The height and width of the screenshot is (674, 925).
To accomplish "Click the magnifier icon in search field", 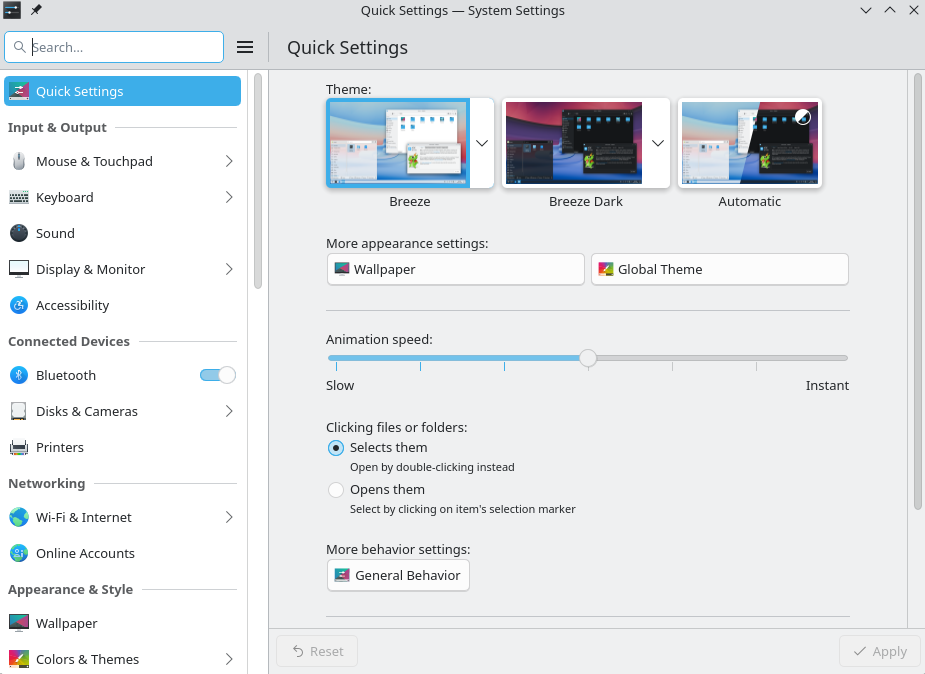I will [19, 47].
